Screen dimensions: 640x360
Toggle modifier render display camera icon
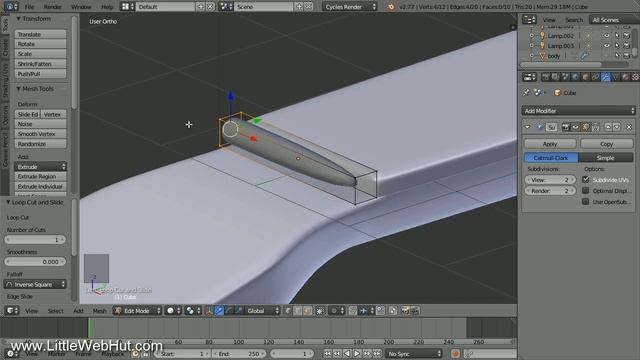click(x=565, y=127)
